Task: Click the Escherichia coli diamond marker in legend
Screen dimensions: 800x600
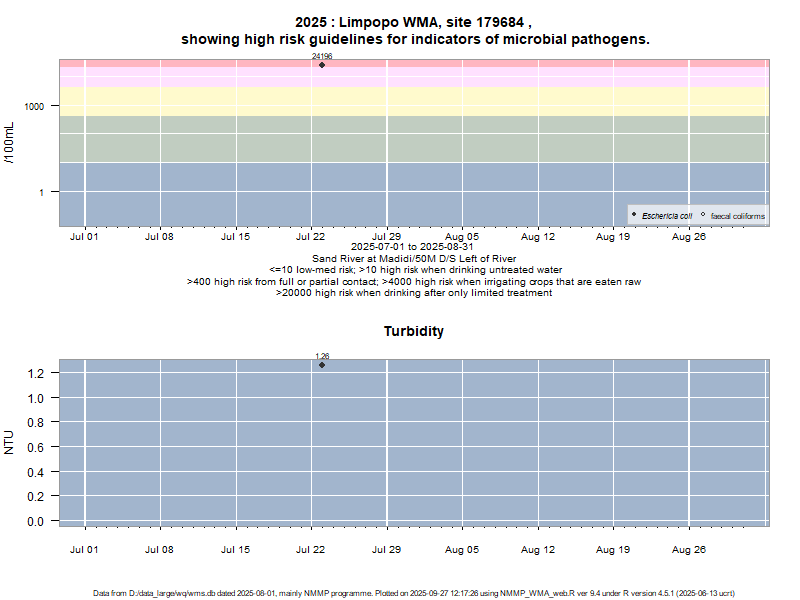Action: tap(634, 215)
